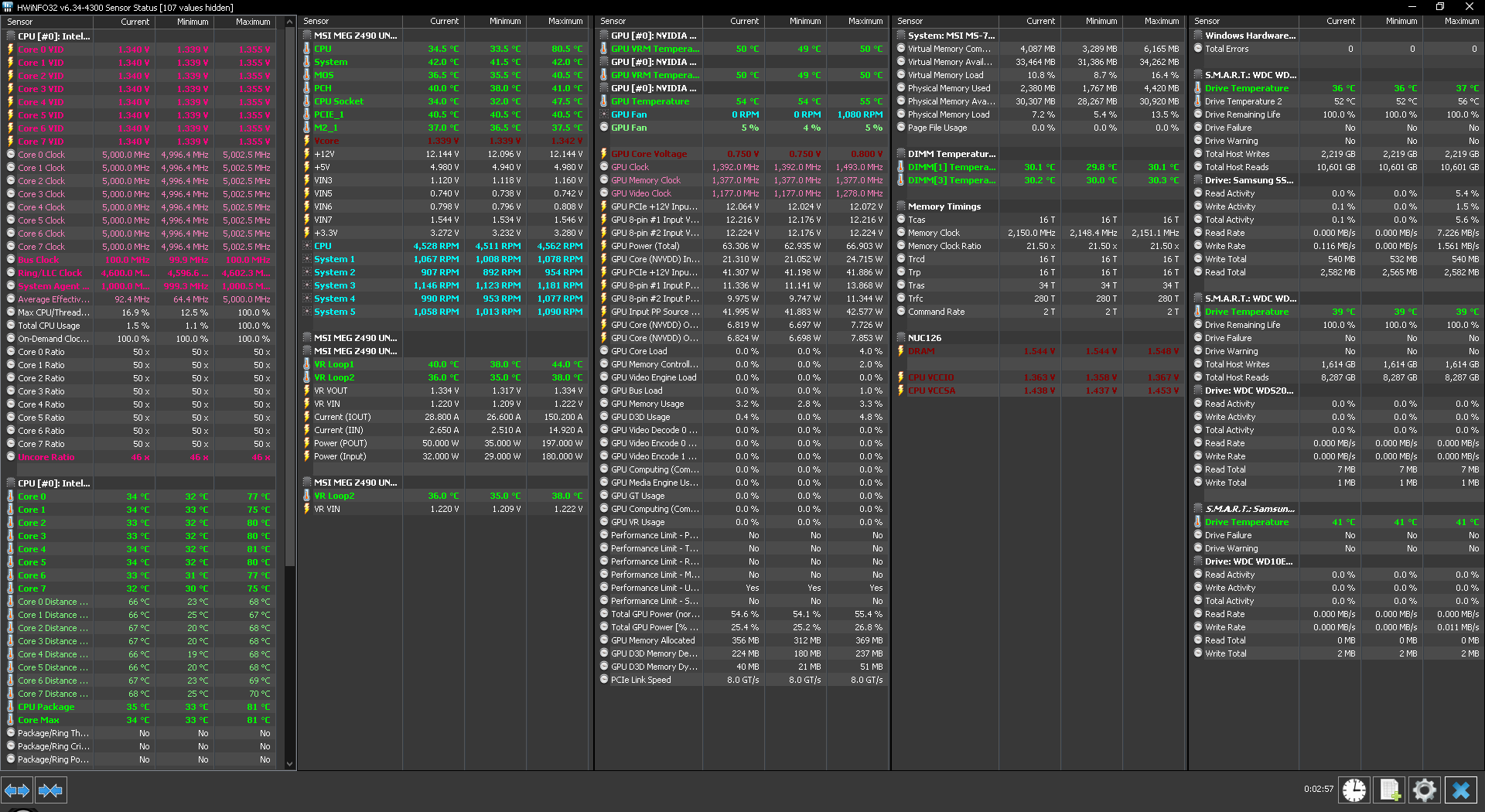Select the Total CPU Usage row
The width and height of the screenshot is (1485, 812).
pos(138,326)
